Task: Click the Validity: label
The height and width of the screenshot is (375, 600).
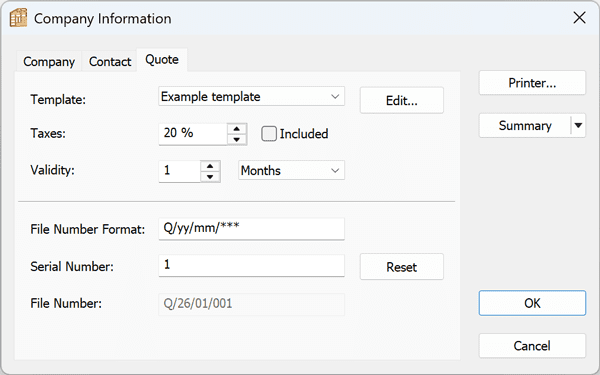Action: click(52, 170)
